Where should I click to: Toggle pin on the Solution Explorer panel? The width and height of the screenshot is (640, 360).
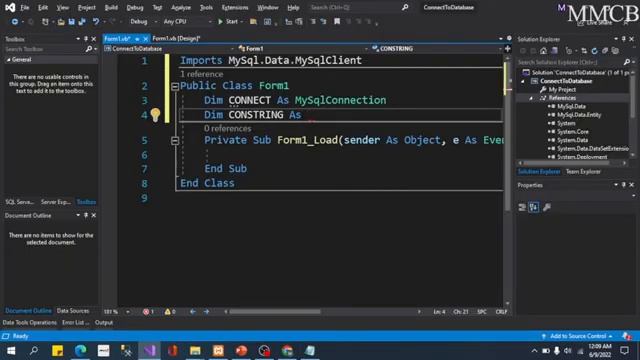[x=624, y=39]
